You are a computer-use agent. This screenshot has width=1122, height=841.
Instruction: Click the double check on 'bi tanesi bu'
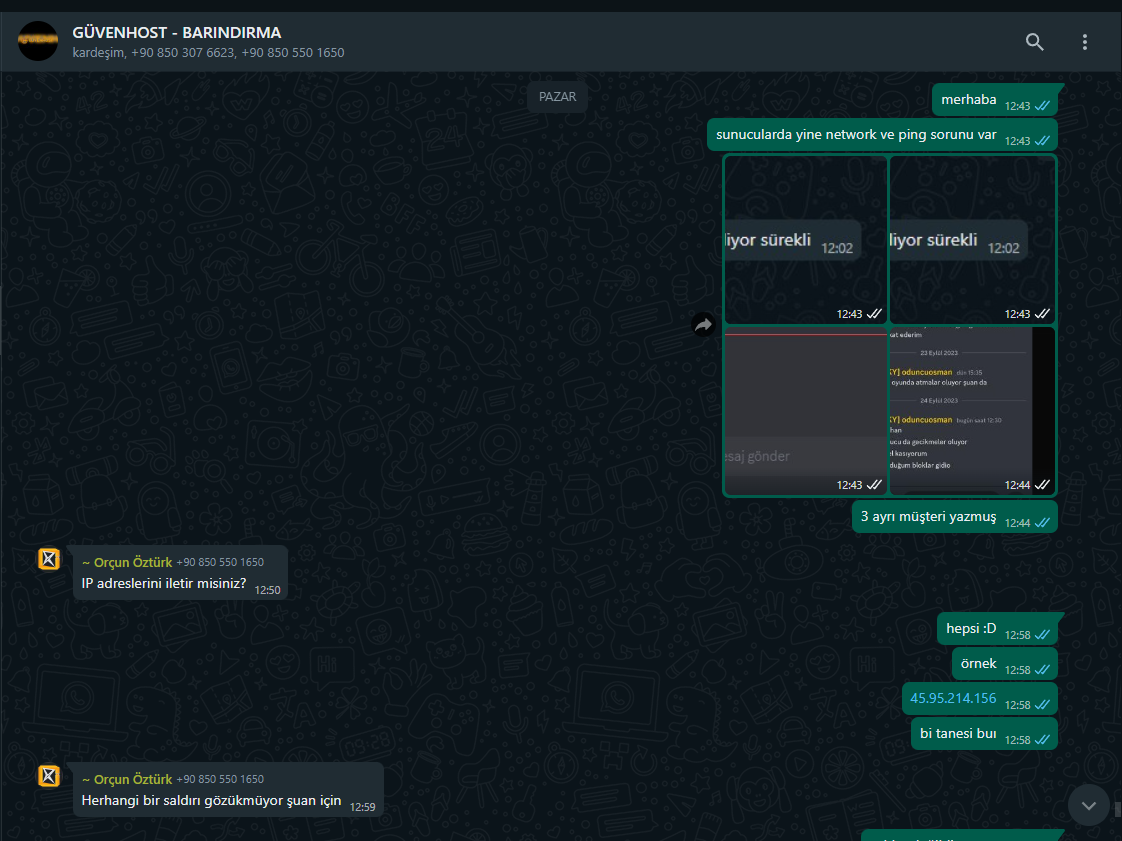click(1042, 740)
